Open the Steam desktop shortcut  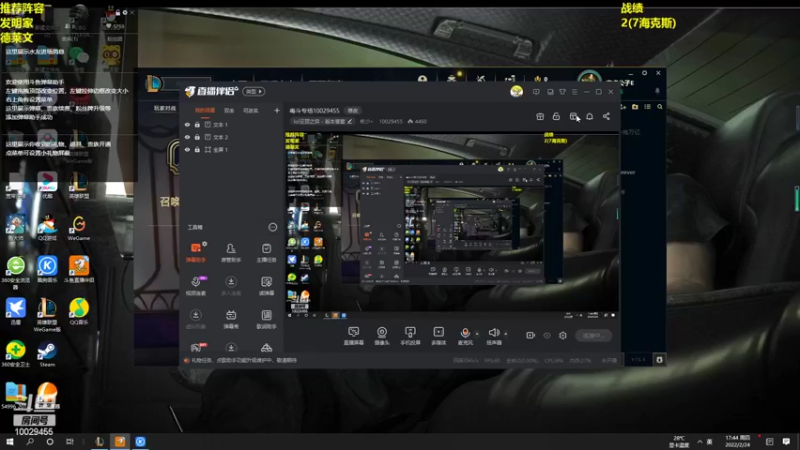(x=47, y=354)
